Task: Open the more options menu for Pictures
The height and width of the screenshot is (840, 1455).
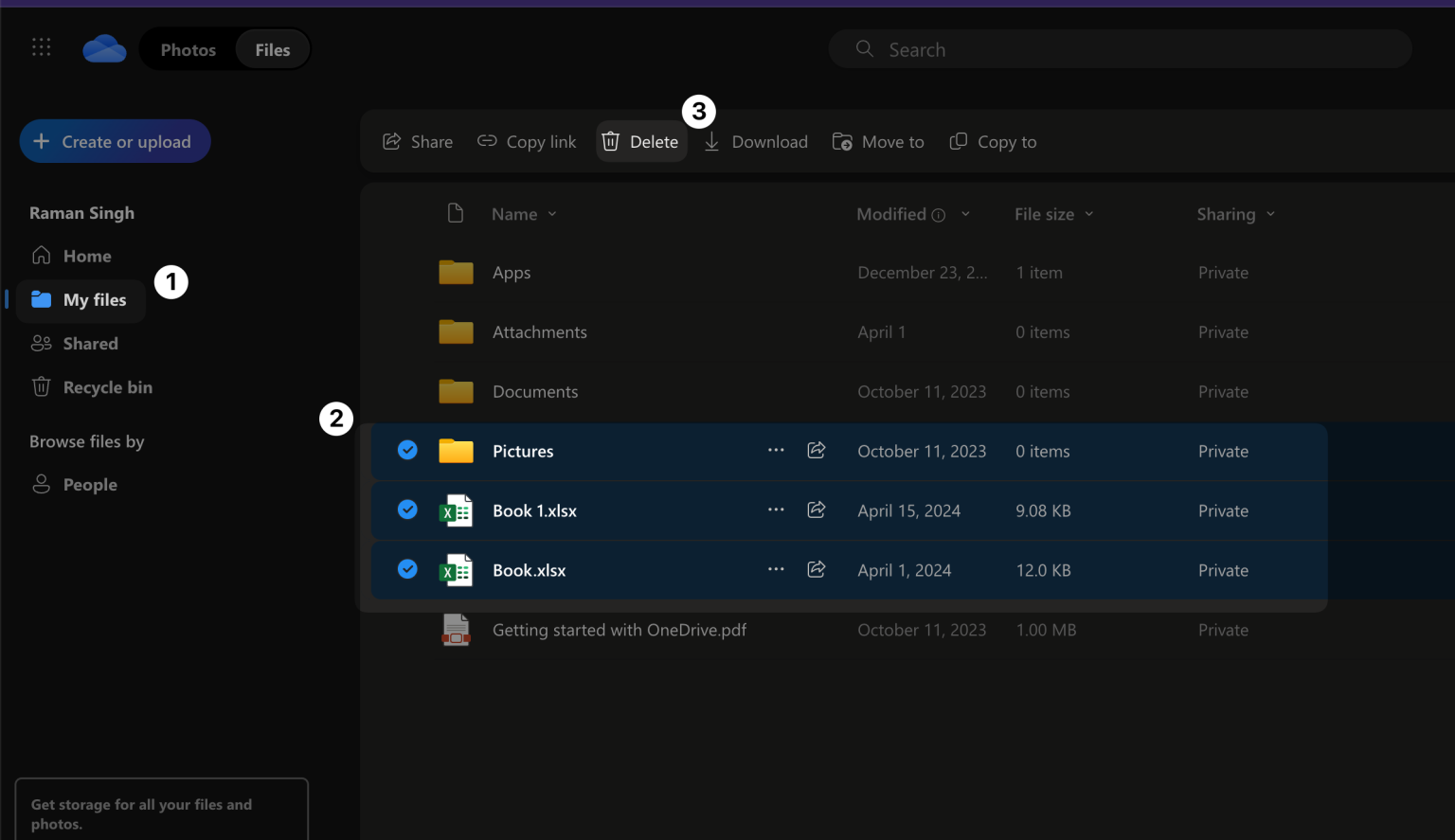Action: point(776,451)
